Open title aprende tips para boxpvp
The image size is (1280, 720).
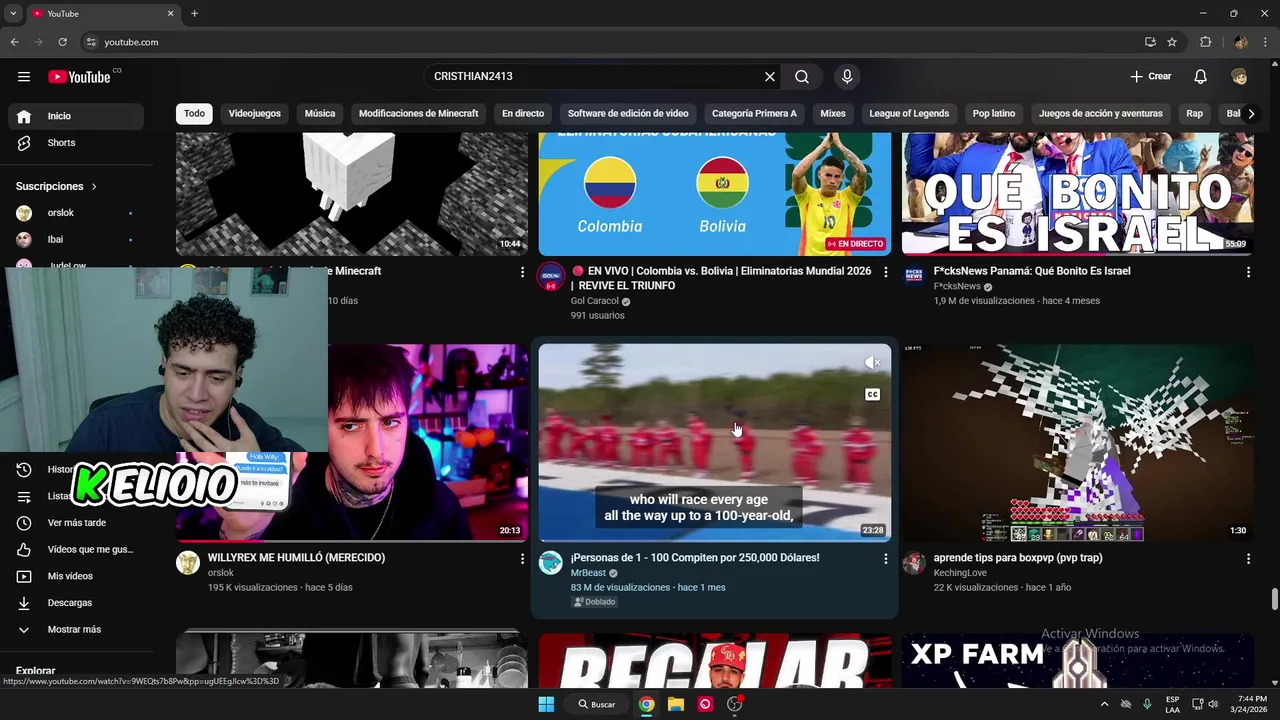tap(1018, 558)
